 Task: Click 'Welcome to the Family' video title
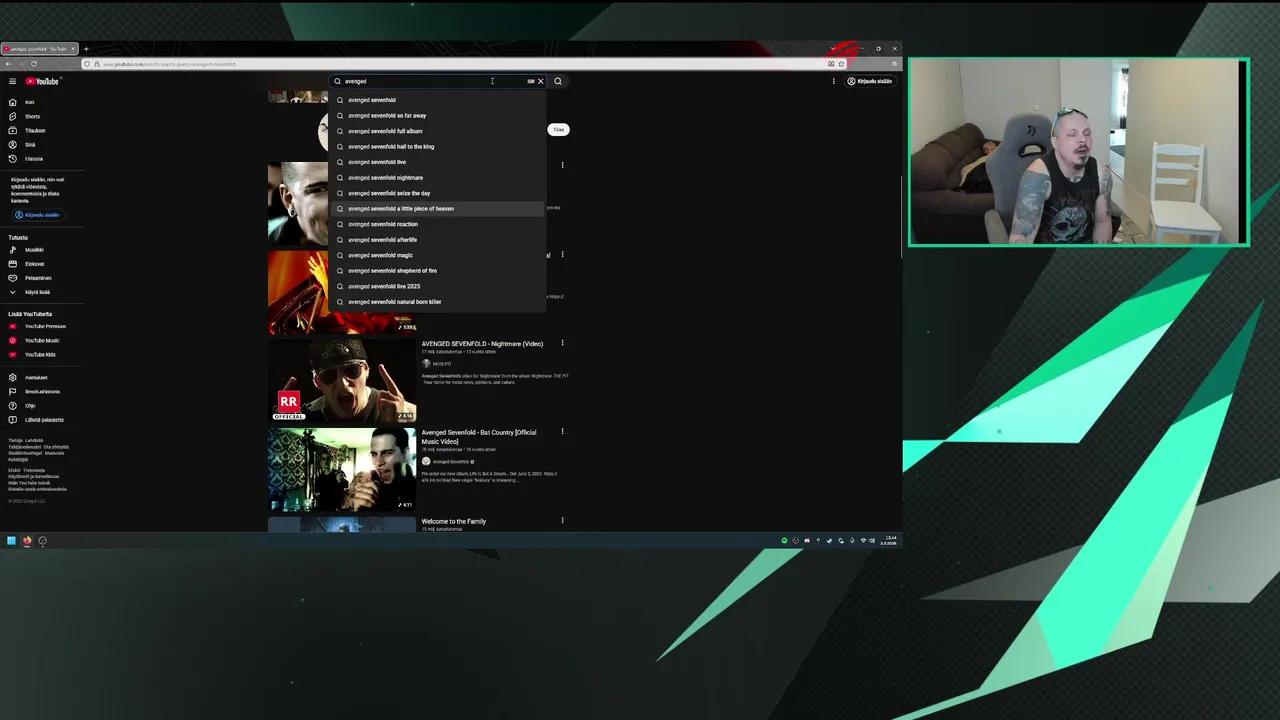tap(453, 521)
